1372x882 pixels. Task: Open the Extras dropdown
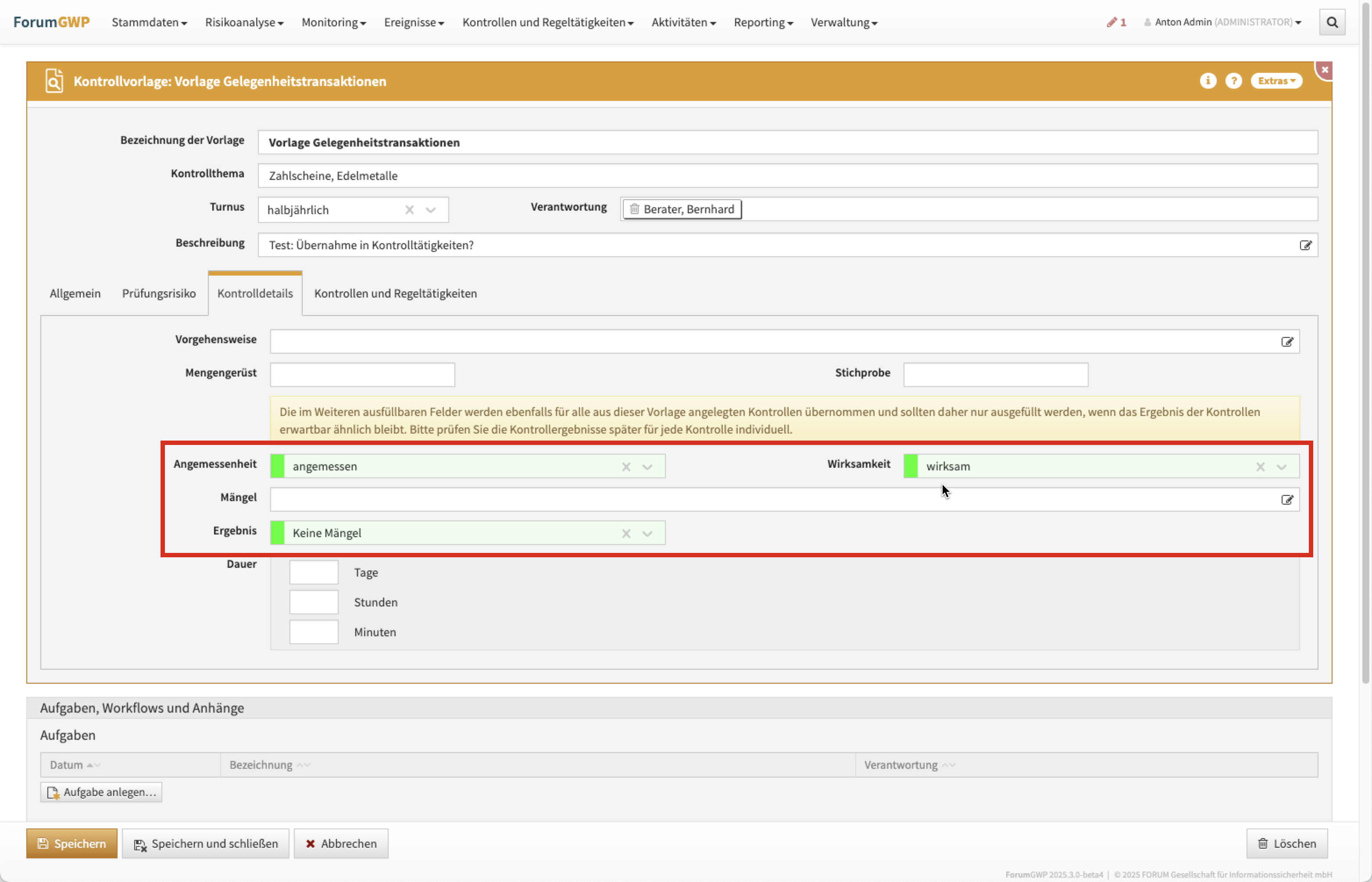[1276, 81]
